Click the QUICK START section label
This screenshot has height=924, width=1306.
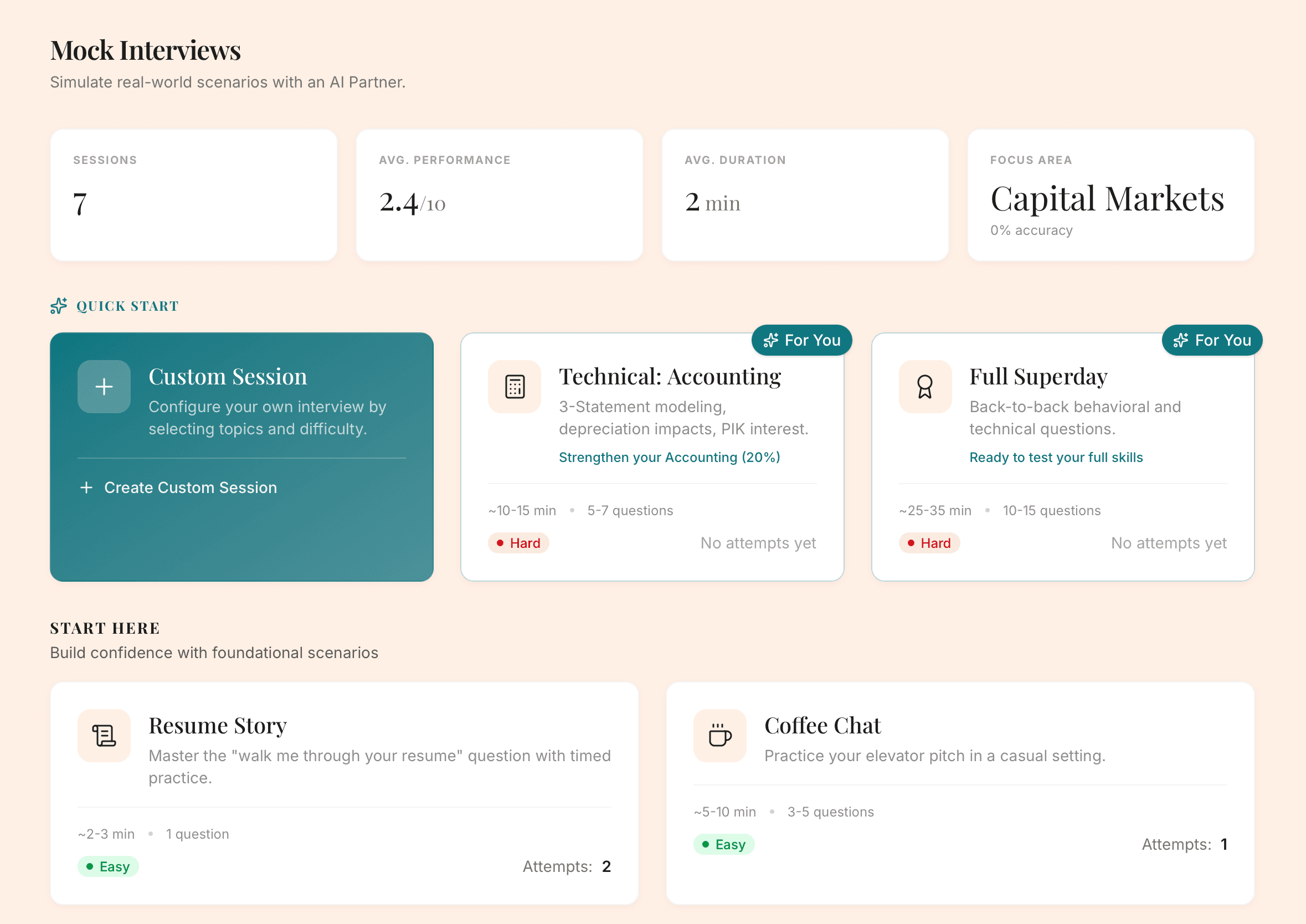point(127,306)
